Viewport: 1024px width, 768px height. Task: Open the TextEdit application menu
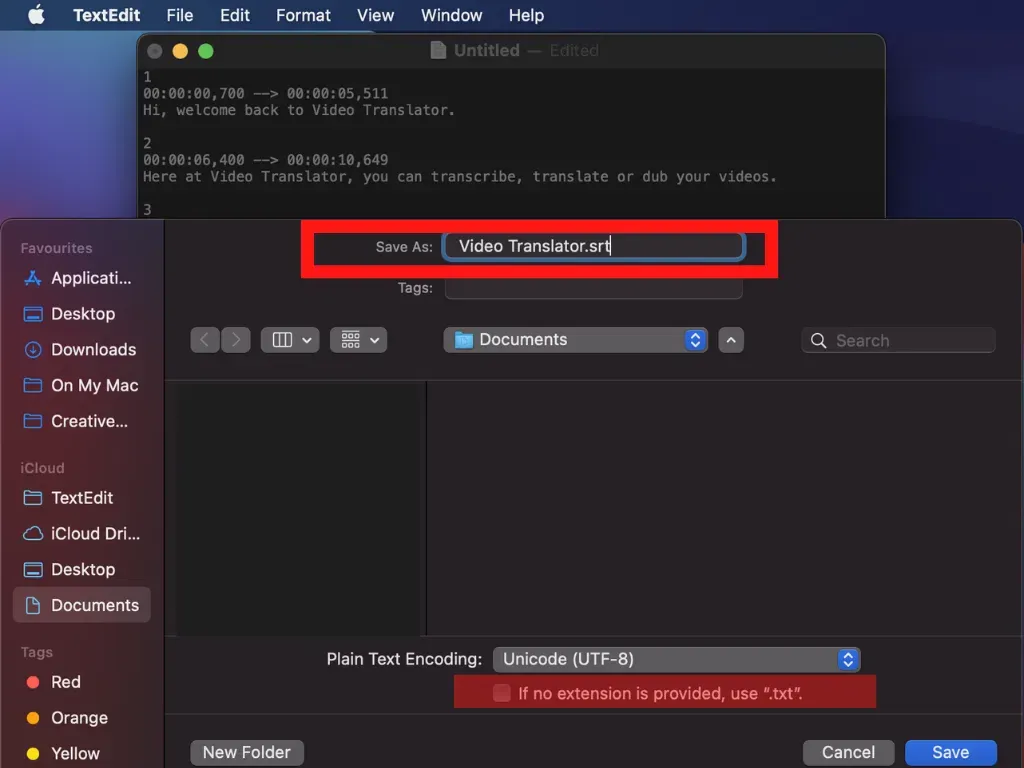[106, 15]
